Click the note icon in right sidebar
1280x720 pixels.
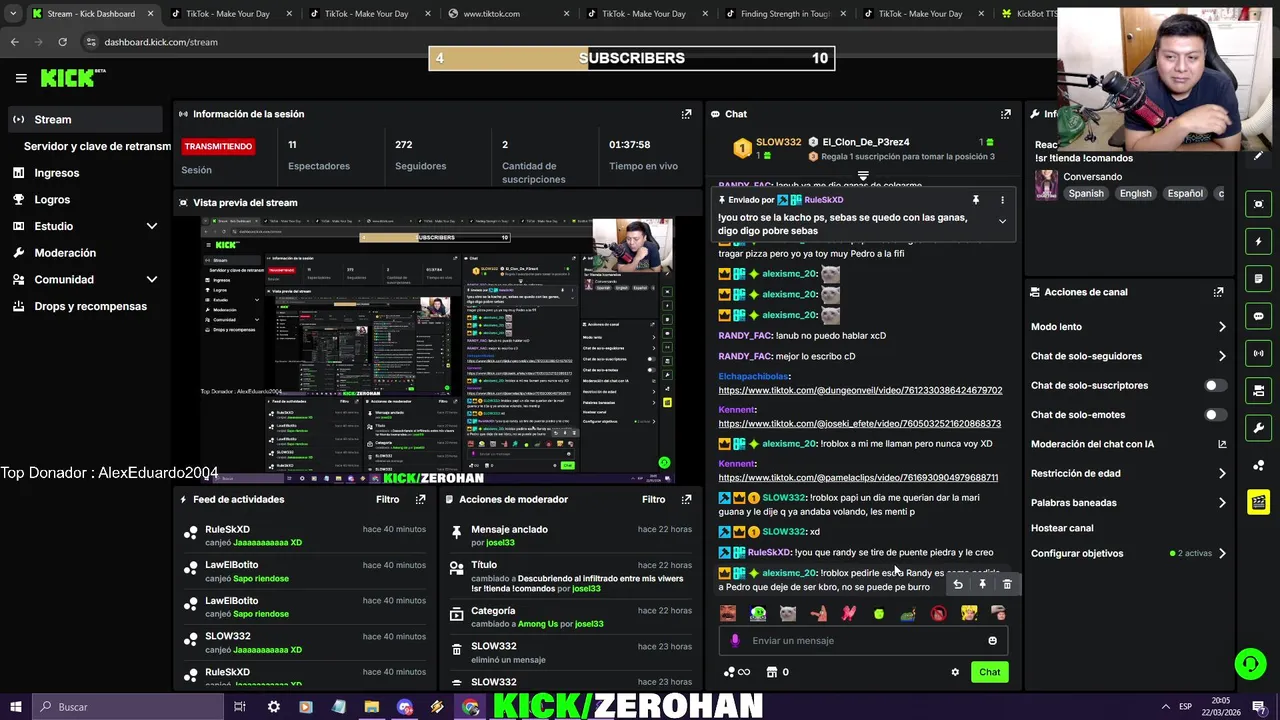point(1258,278)
